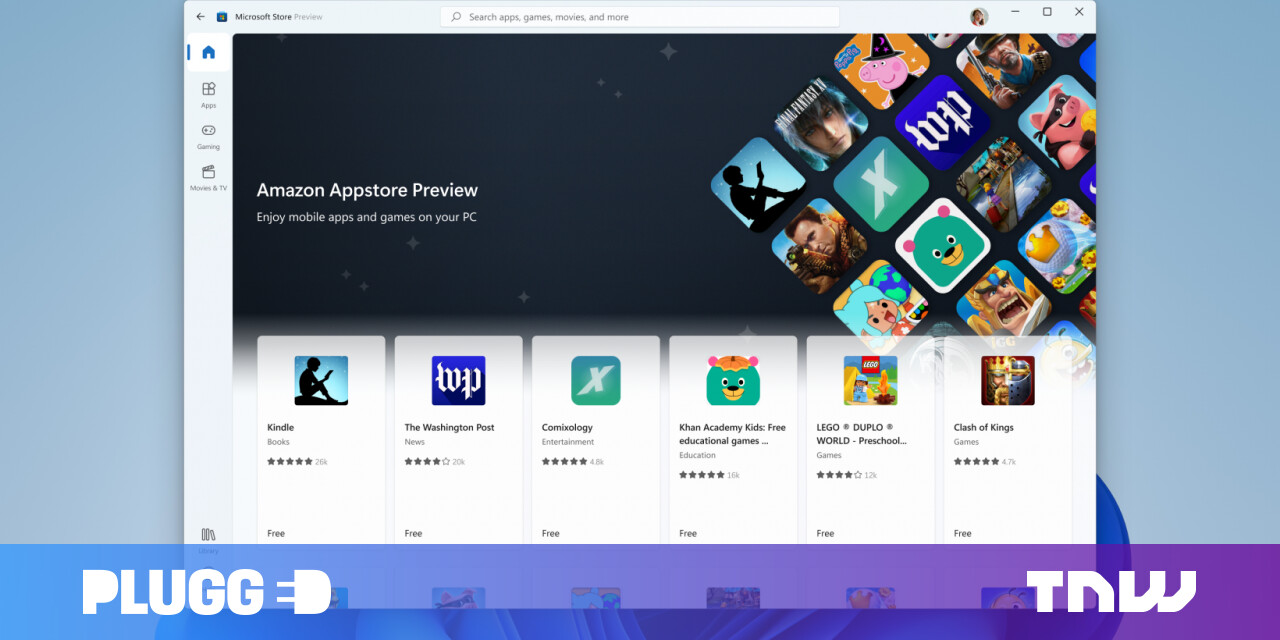The height and width of the screenshot is (640, 1280).
Task: Click LEGO DUPLO WORLD's 12k star rating
Action: 846,475
